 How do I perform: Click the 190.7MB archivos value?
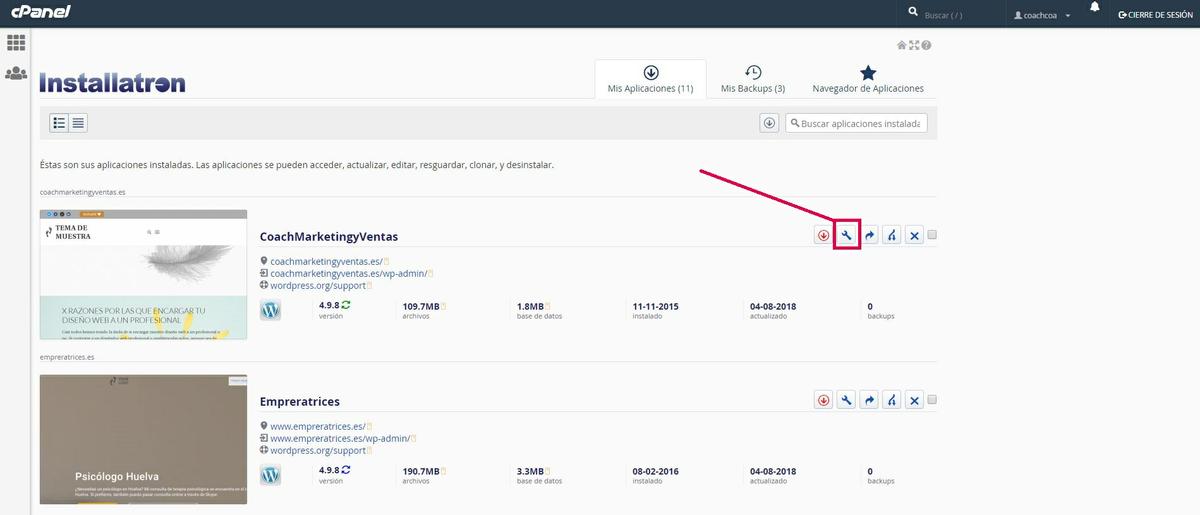pos(421,470)
